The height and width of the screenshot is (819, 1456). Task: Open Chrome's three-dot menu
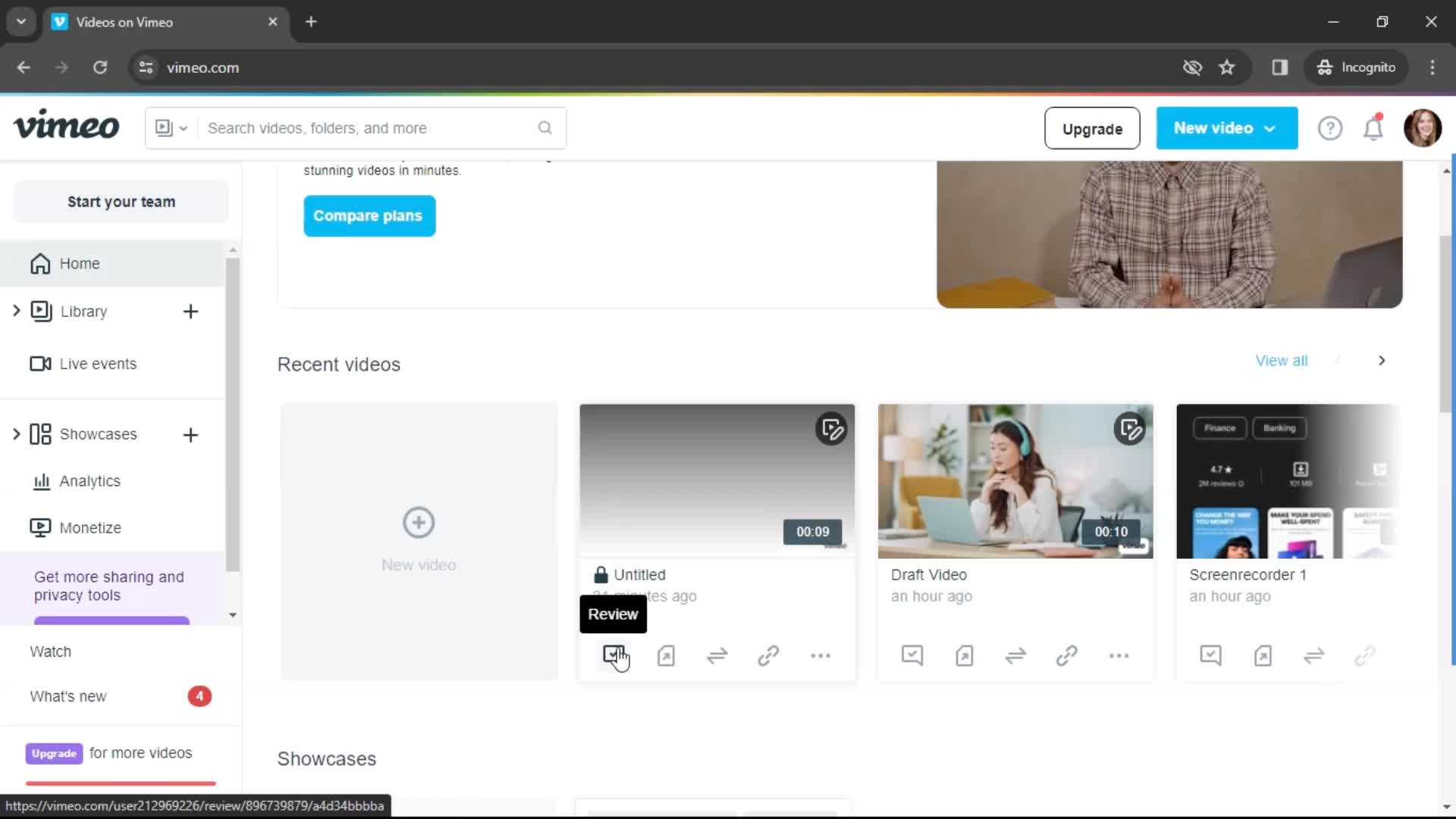click(x=1432, y=67)
